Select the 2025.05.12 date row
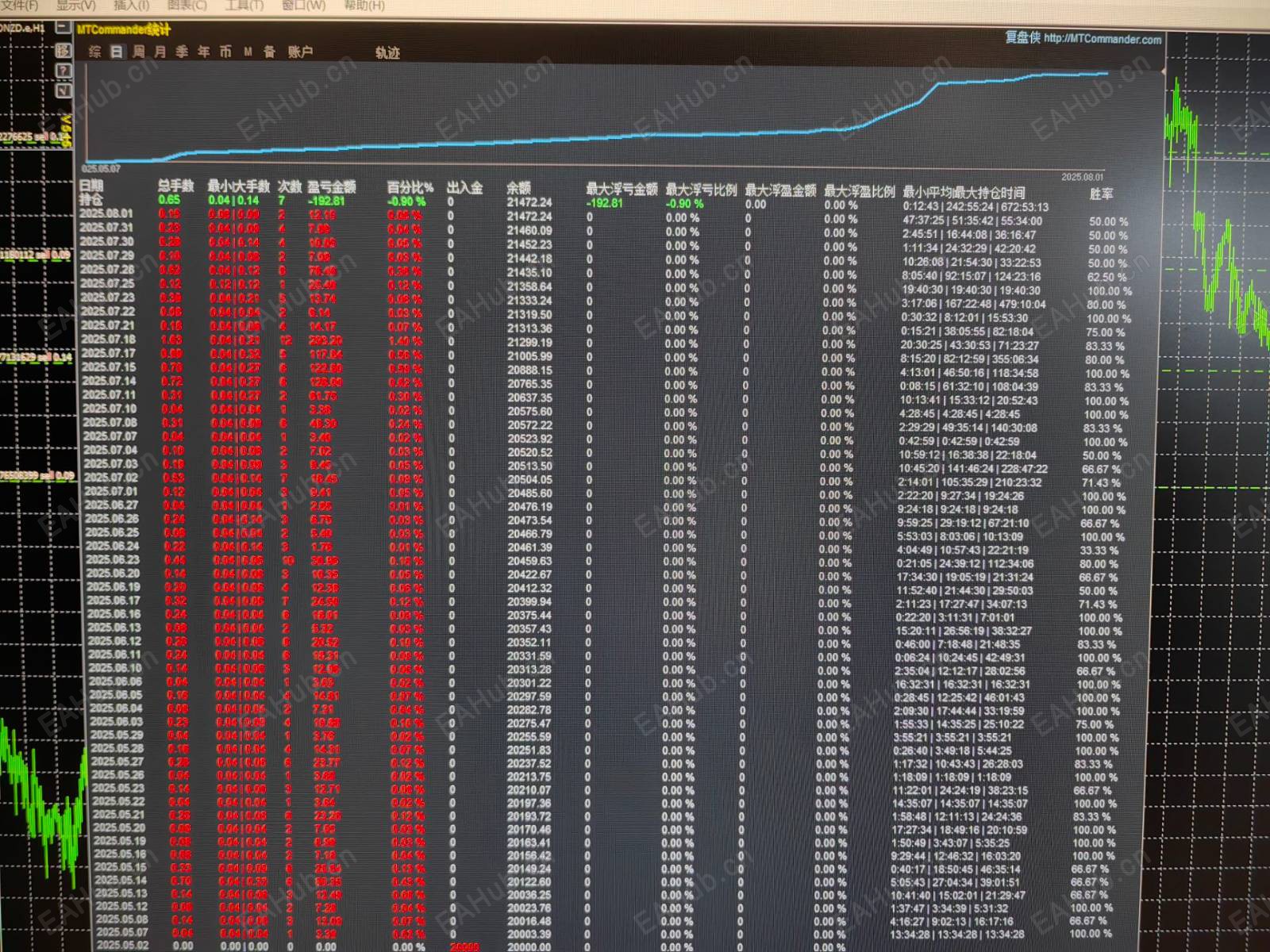 (x=121, y=906)
